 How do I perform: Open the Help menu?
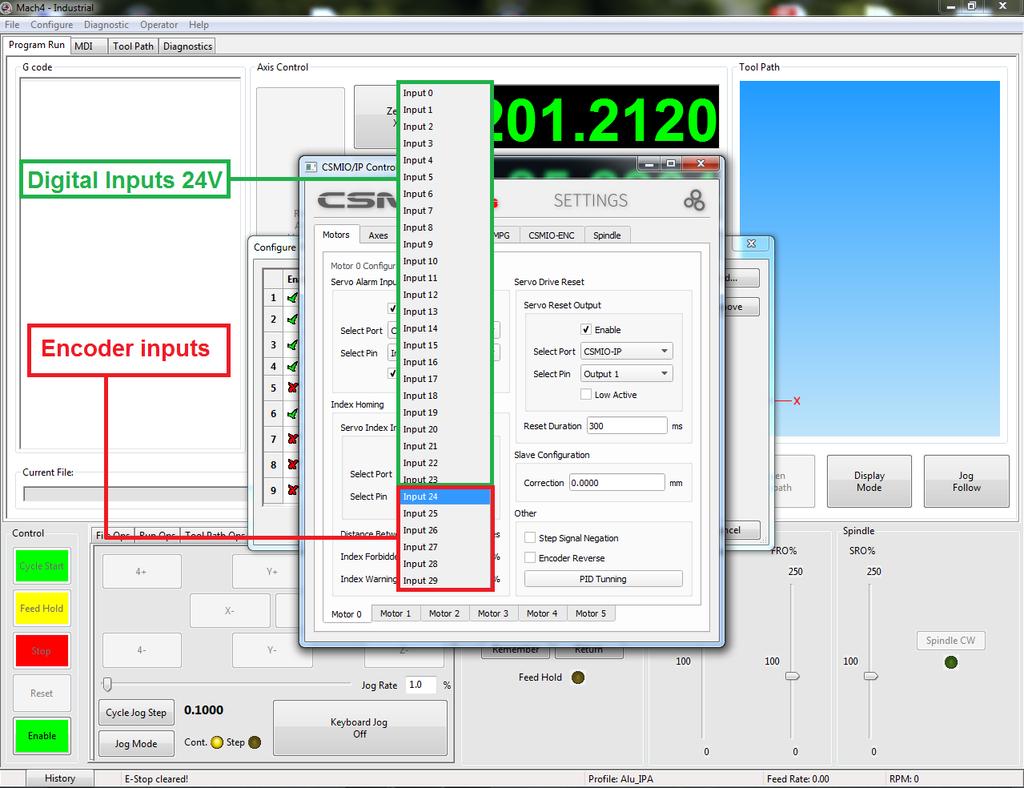tap(199, 25)
